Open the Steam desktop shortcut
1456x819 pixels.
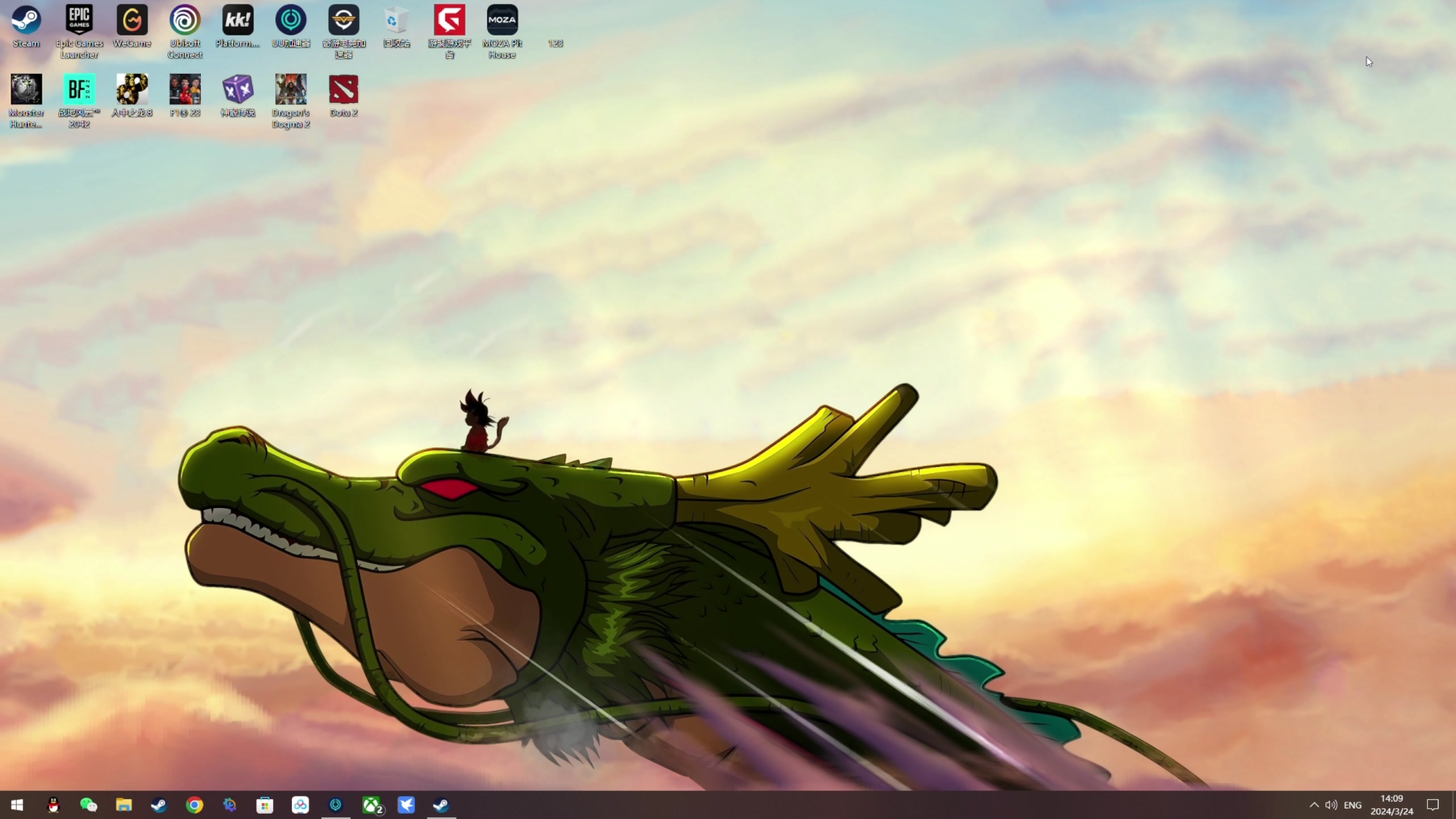[x=26, y=20]
